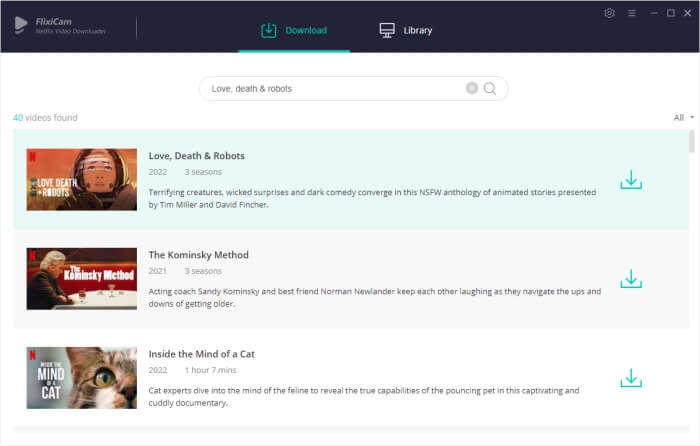Select Inside the Mind of a Cat thumbnail
The image size is (700, 446).
coord(82,378)
